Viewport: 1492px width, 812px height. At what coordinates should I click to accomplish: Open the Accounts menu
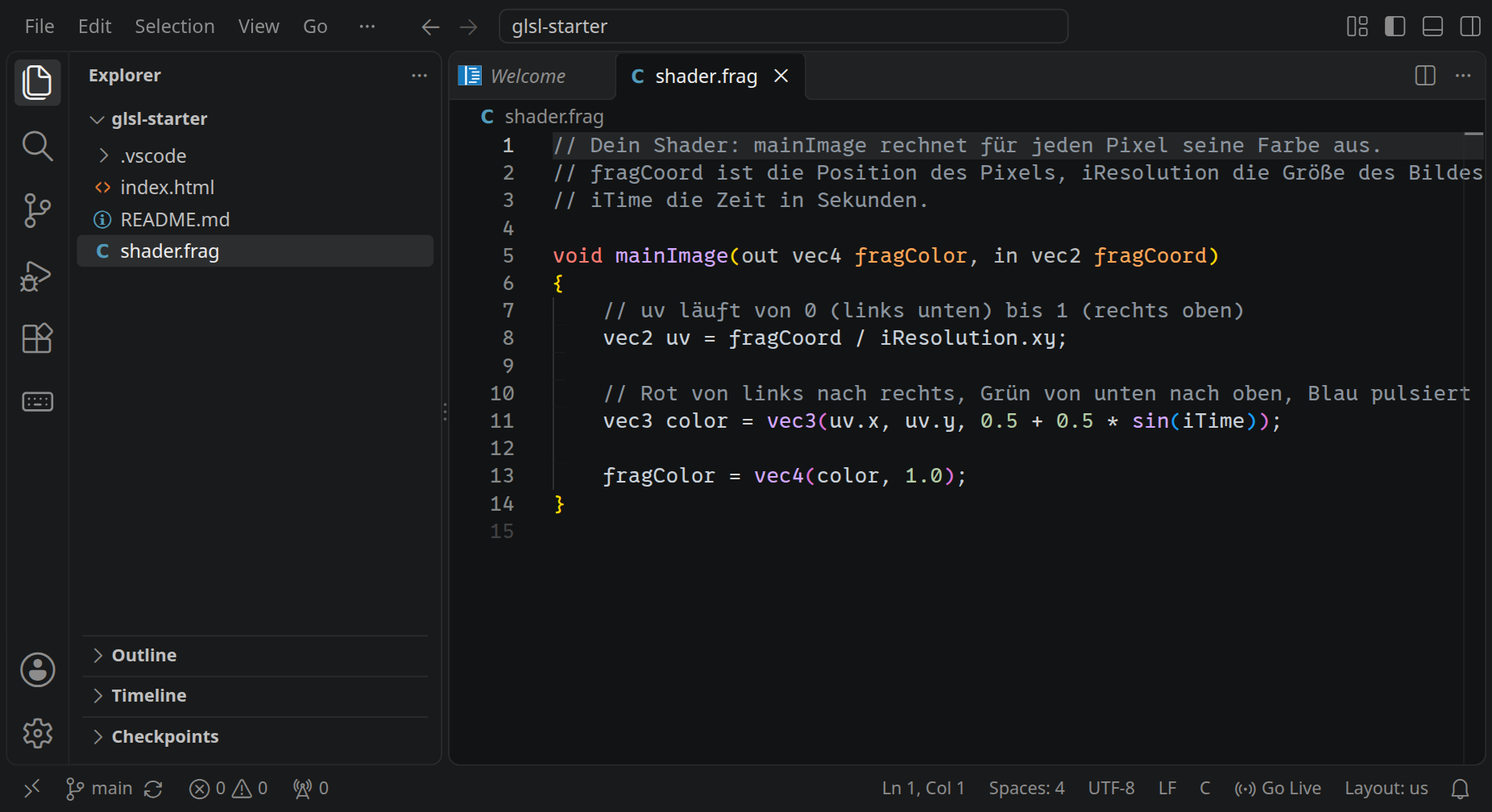click(x=37, y=669)
